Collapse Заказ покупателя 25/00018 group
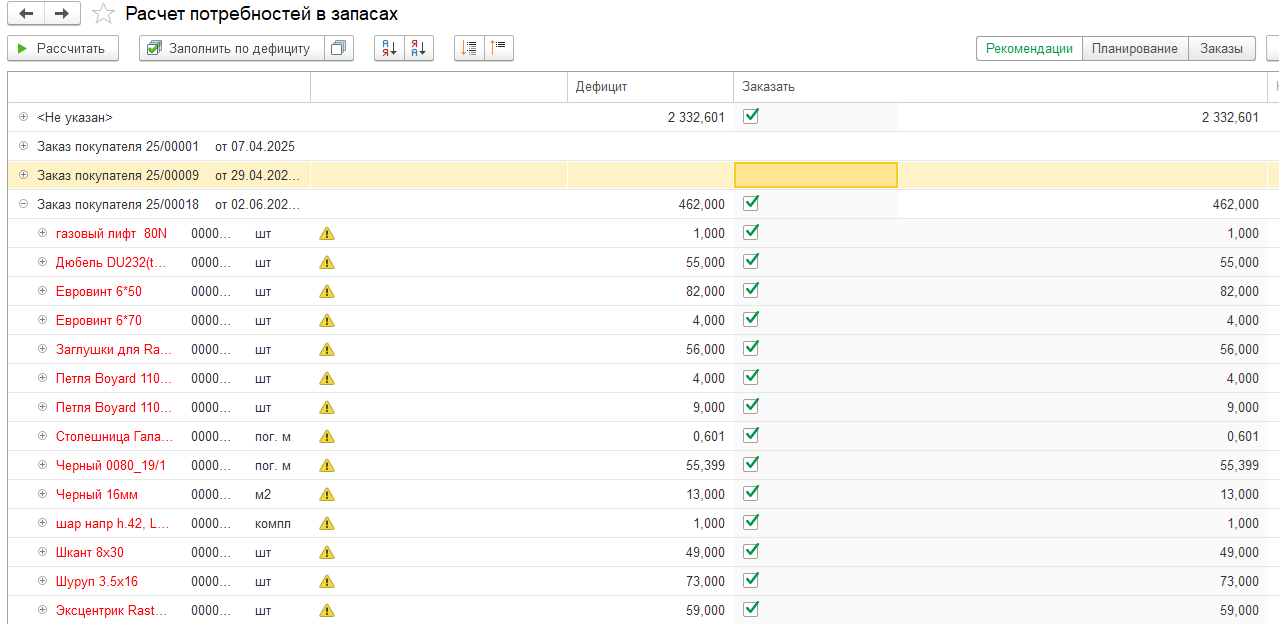1279x639 pixels. (x=23, y=204)
